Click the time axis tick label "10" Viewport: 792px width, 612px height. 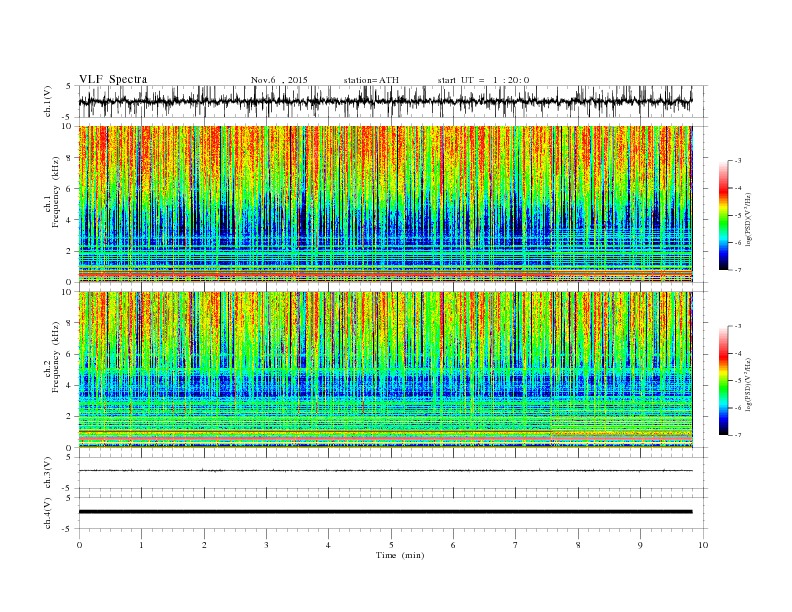[x=703, y=545]
